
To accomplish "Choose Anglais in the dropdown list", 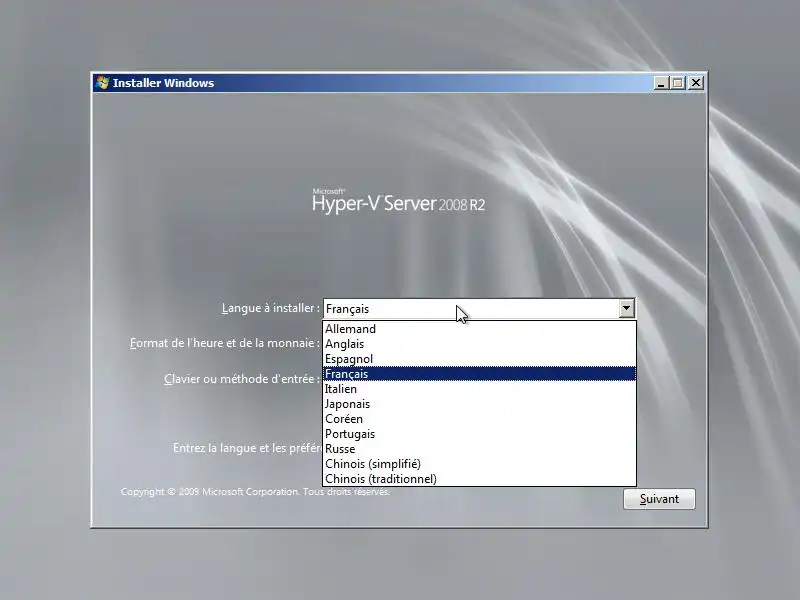I will 480,344.
